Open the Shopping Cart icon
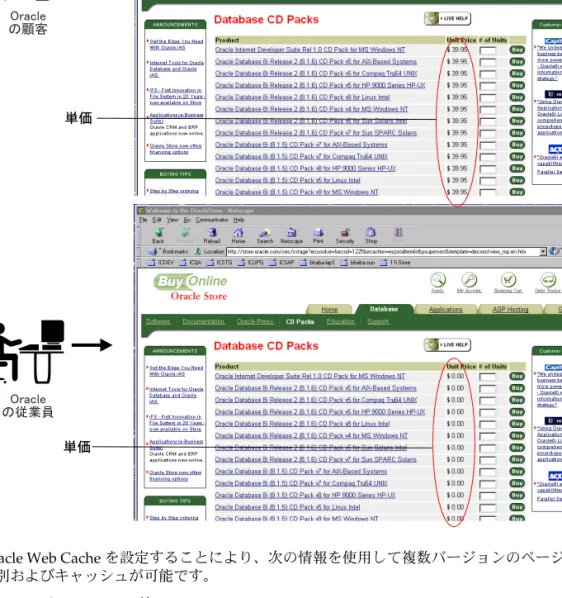562x598 pixels. (508, 280)
